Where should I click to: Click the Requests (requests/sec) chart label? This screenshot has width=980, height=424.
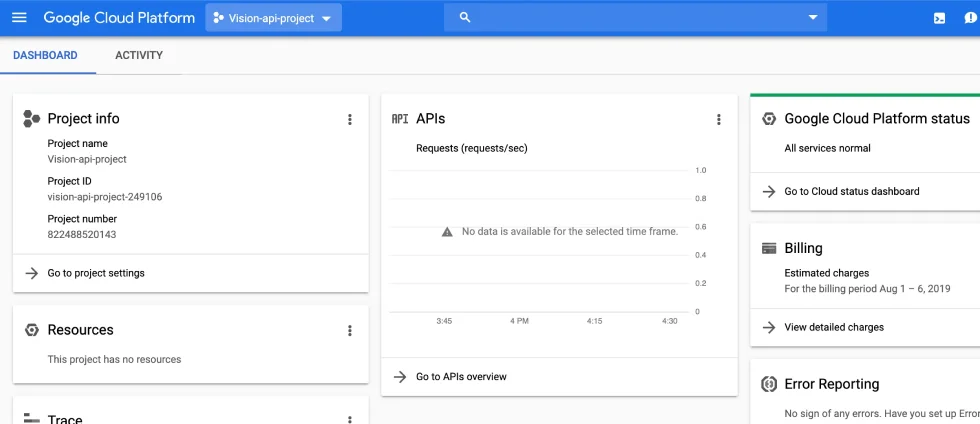pyautogui.click(x=472, y=148)
